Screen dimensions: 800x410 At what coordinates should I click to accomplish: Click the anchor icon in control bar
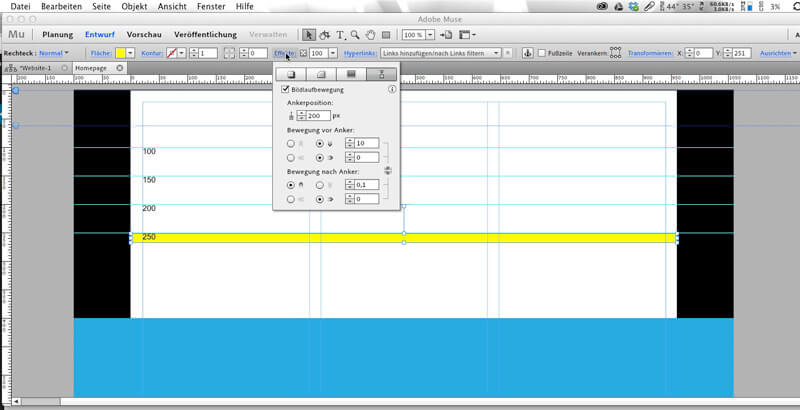(528, 53)
